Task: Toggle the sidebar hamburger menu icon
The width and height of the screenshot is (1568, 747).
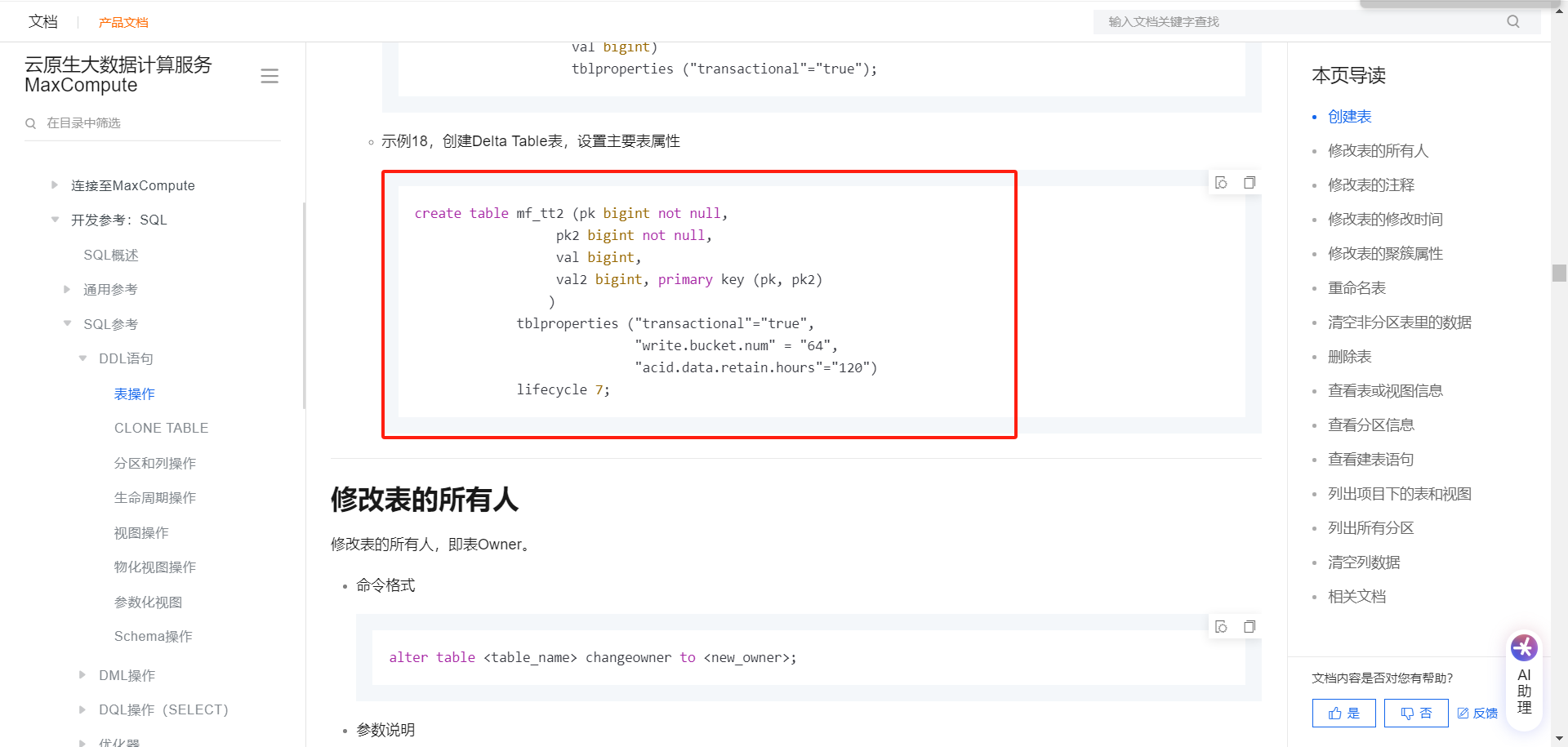Action: click(x=269, y=76)
